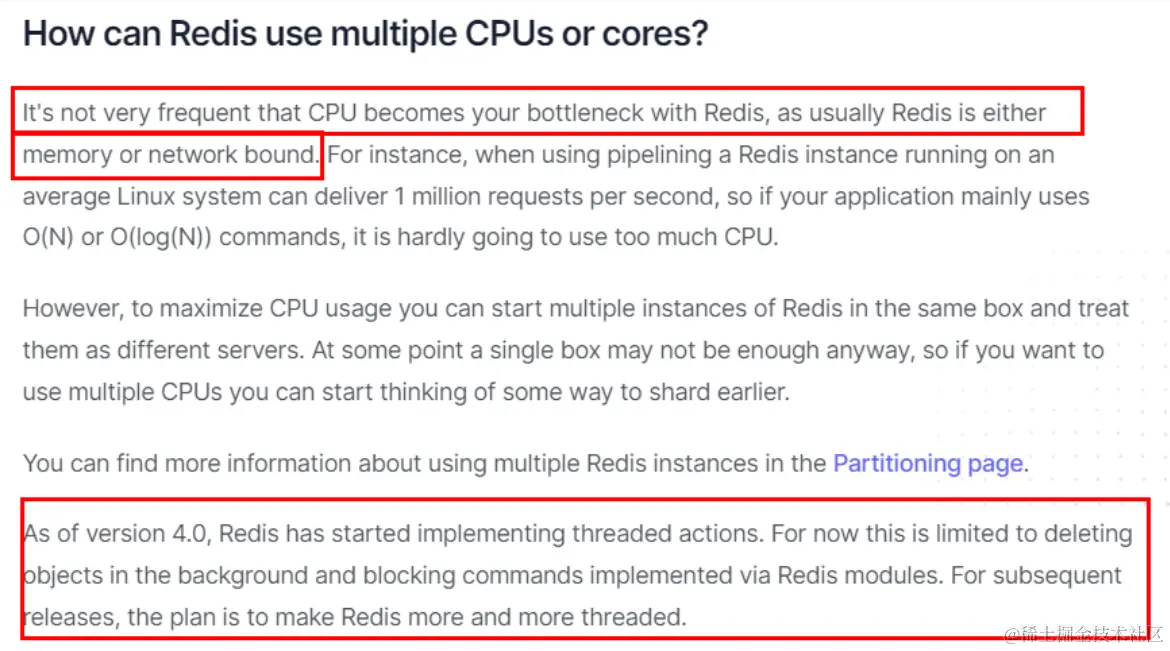Select the phrase '1 million requests per second'

point(557,196)
